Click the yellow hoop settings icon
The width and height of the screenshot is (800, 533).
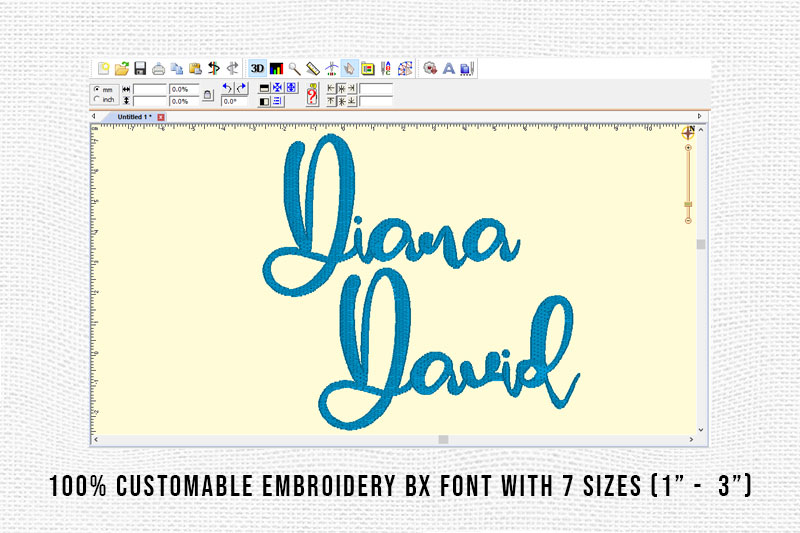point(368,68)
